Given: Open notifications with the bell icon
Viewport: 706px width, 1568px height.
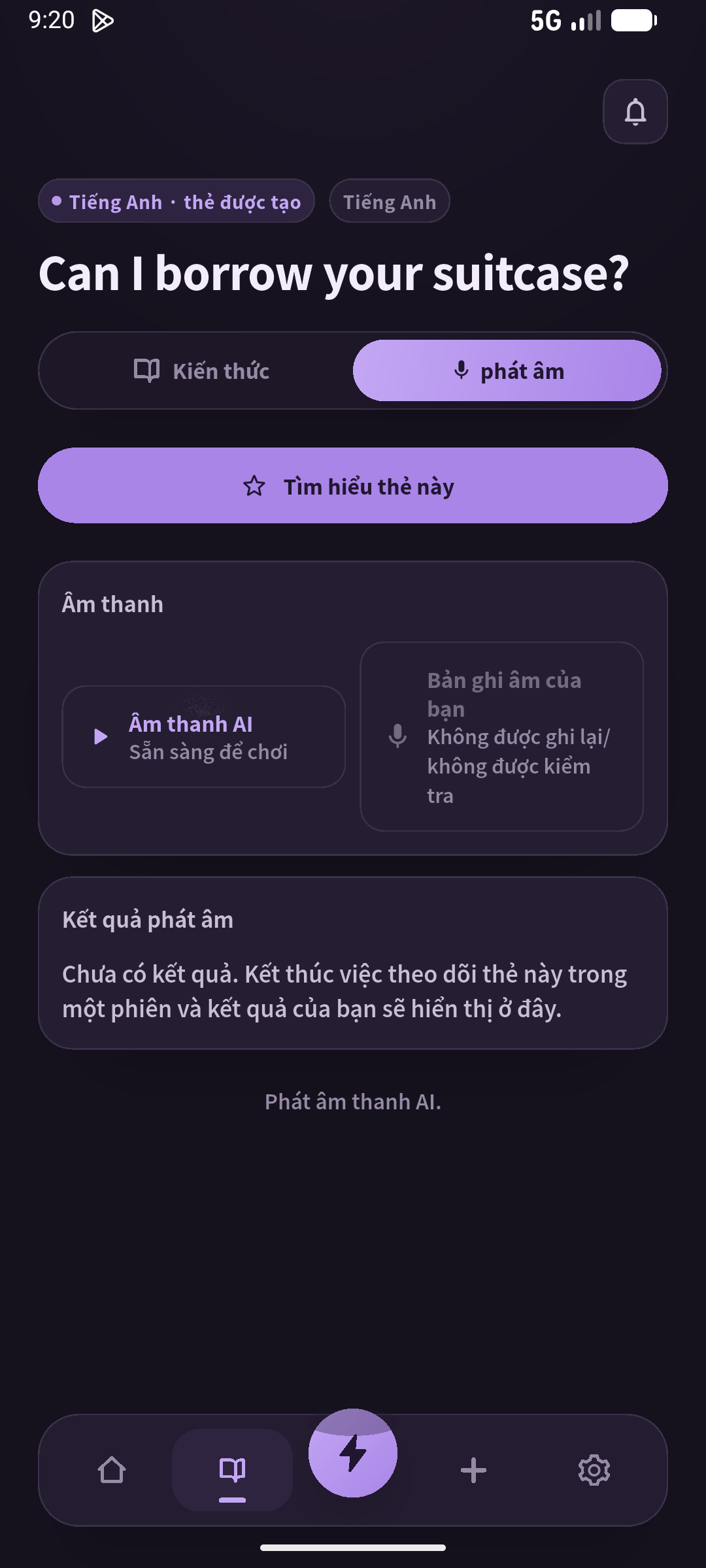Looking at the screenshot, I should 635,112.
